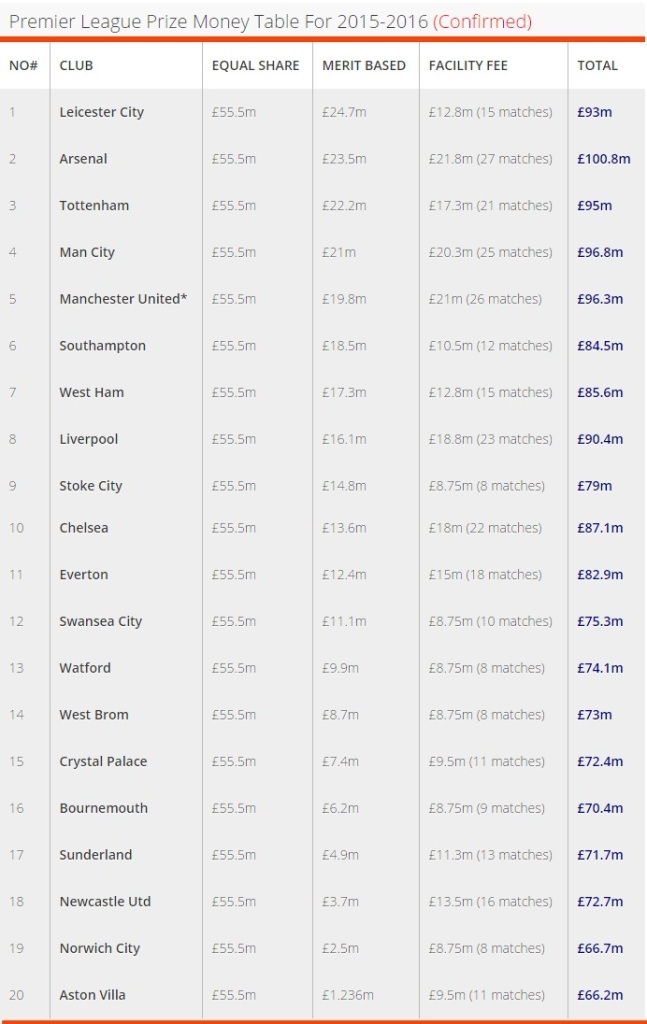Image resolution: width=647 pixels, height=1024 pixels.
Task: Click Newcastle Utd's £72.7m total
Action: (x=600, y=902)
